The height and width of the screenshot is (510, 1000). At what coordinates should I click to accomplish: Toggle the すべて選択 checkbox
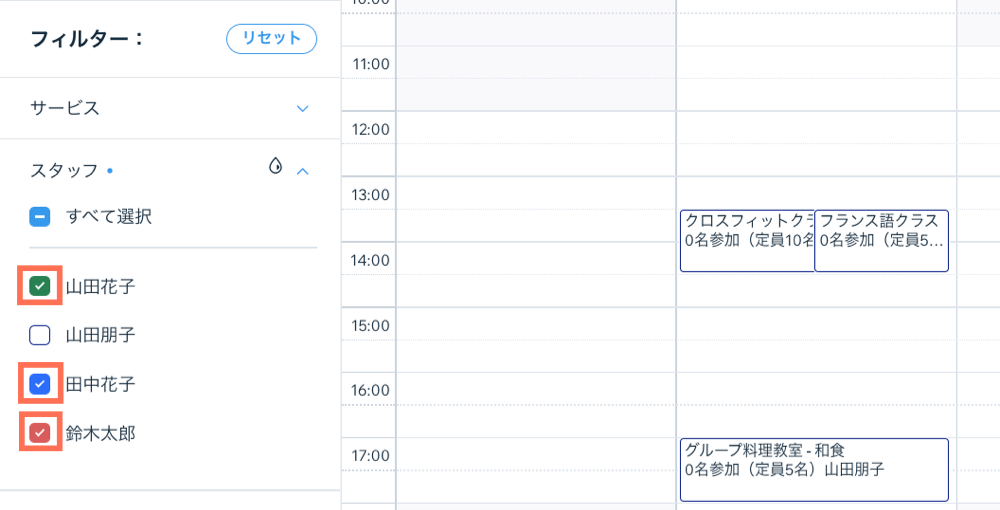[x=40, y=216]
